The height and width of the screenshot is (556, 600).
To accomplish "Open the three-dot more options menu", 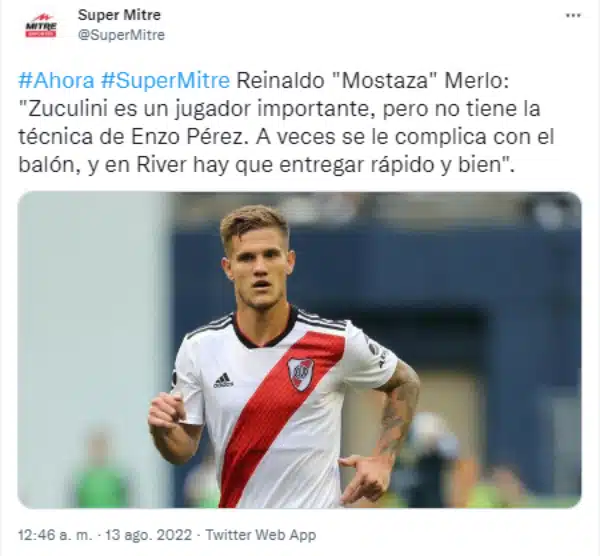I will [573, 16].
